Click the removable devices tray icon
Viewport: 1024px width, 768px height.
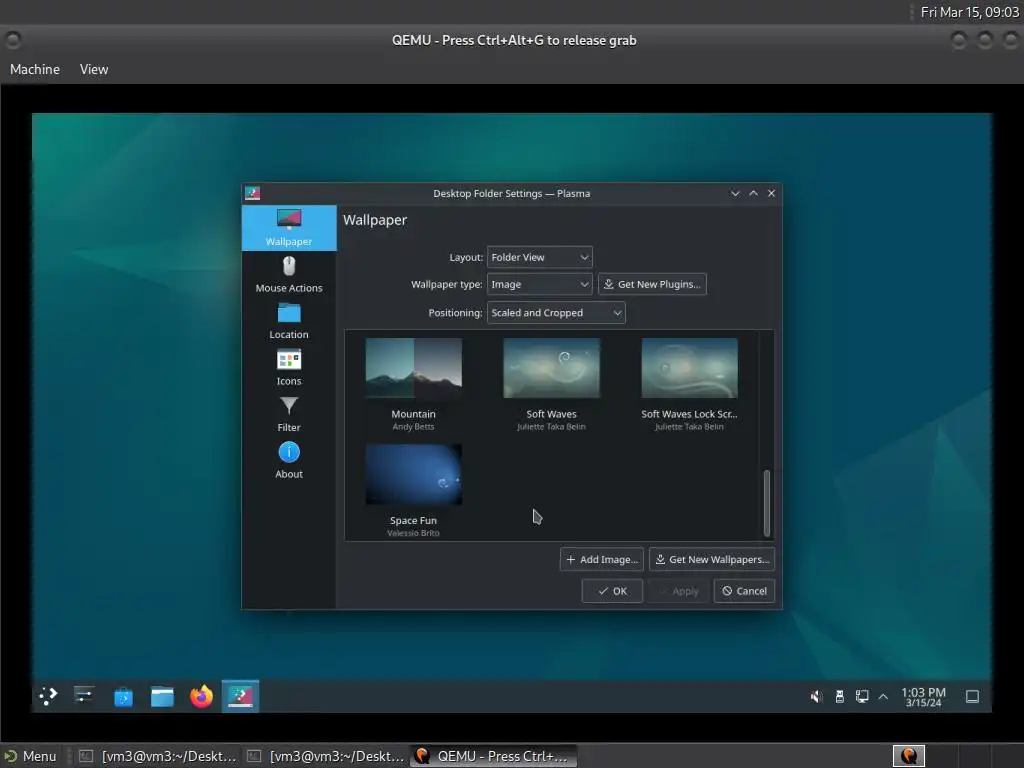tap(840, 697)
